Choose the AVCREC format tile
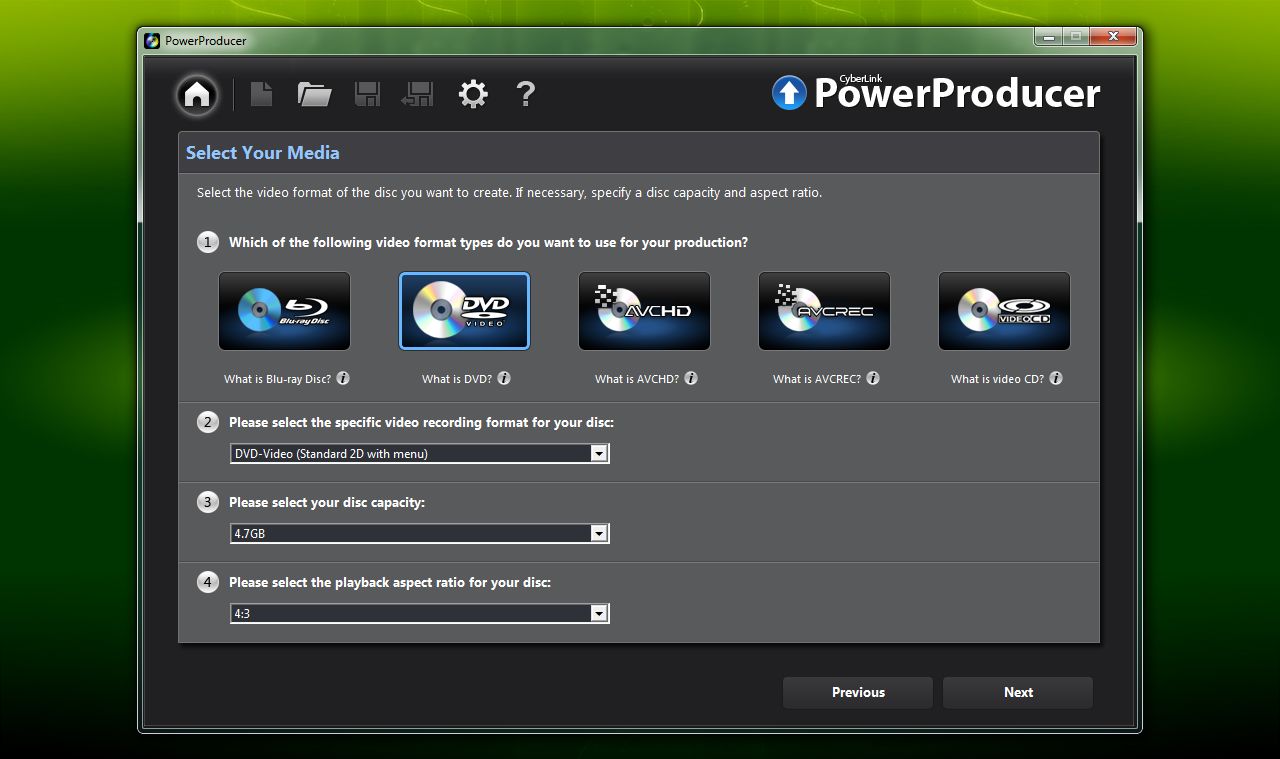This screenshot has width=1280, height=759. click(824, 311)
